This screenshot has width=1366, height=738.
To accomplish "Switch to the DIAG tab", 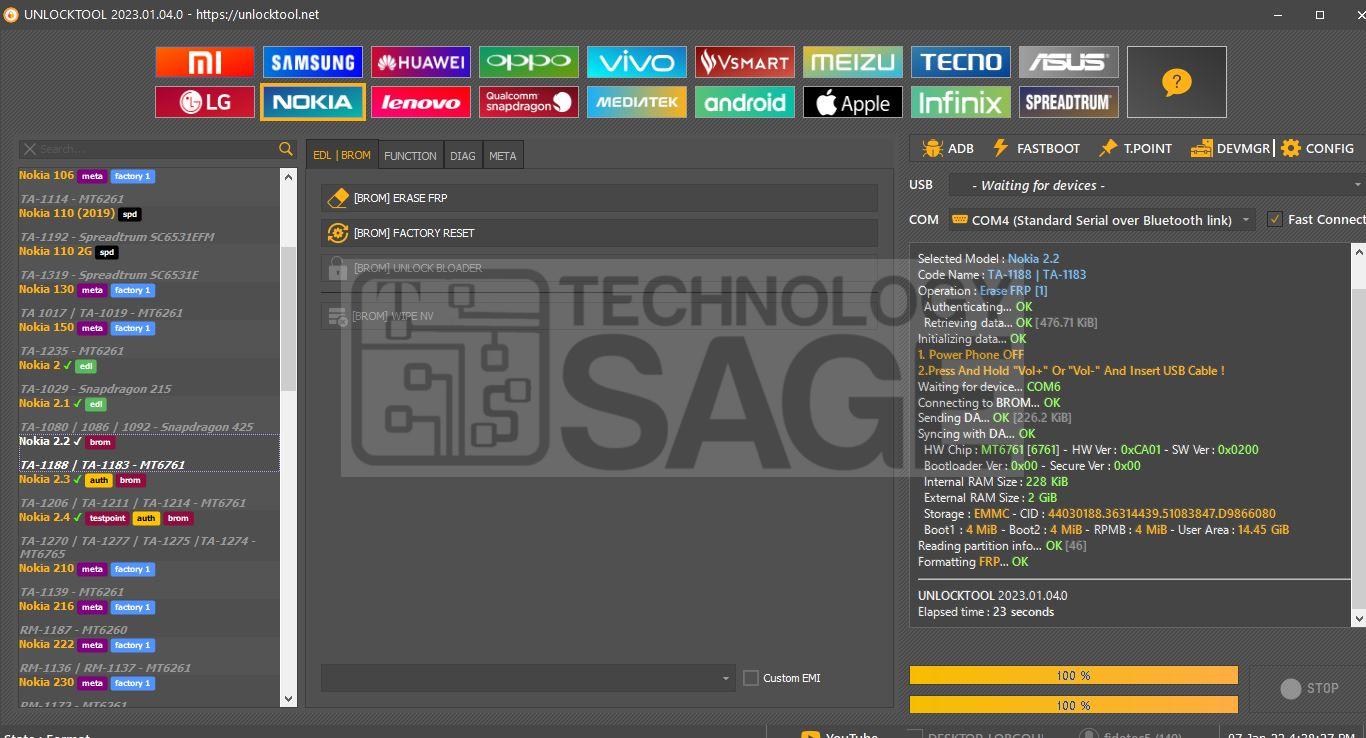I will [463, 156].
